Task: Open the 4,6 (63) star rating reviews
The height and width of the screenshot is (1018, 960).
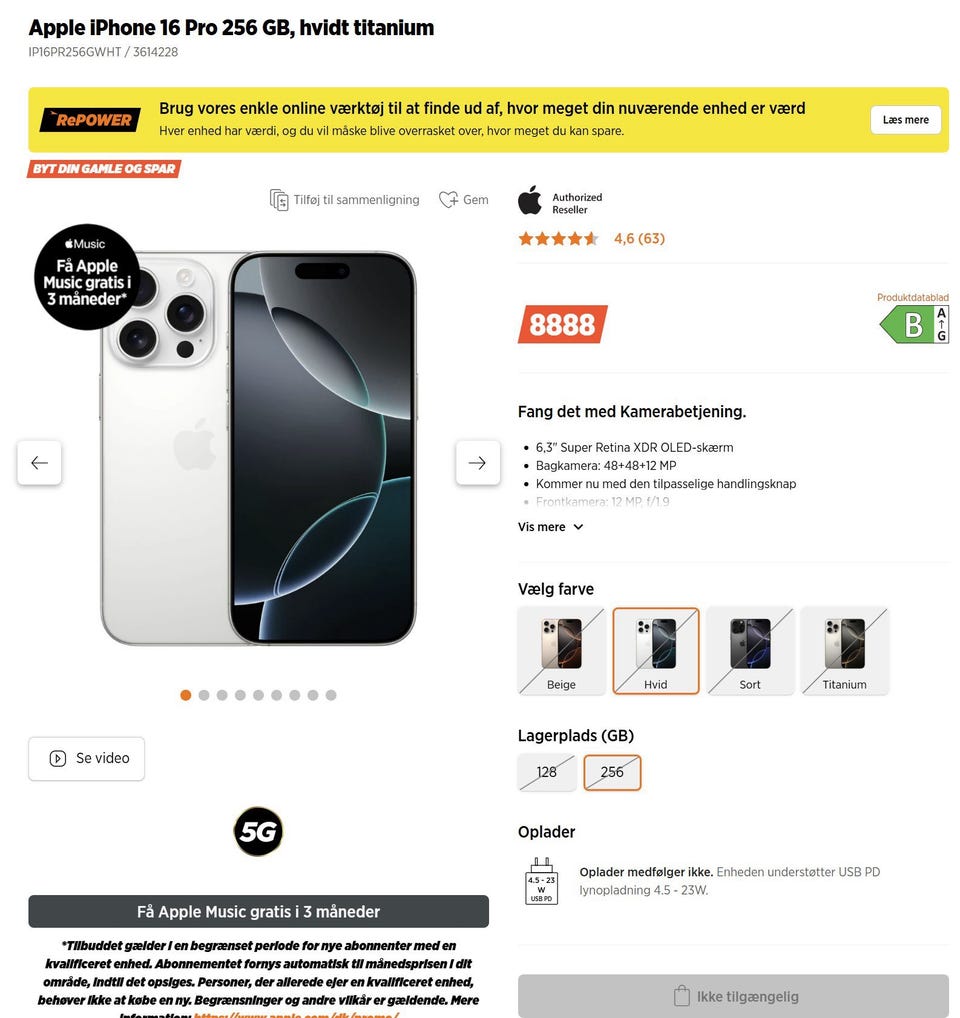Action: point(591,239)
